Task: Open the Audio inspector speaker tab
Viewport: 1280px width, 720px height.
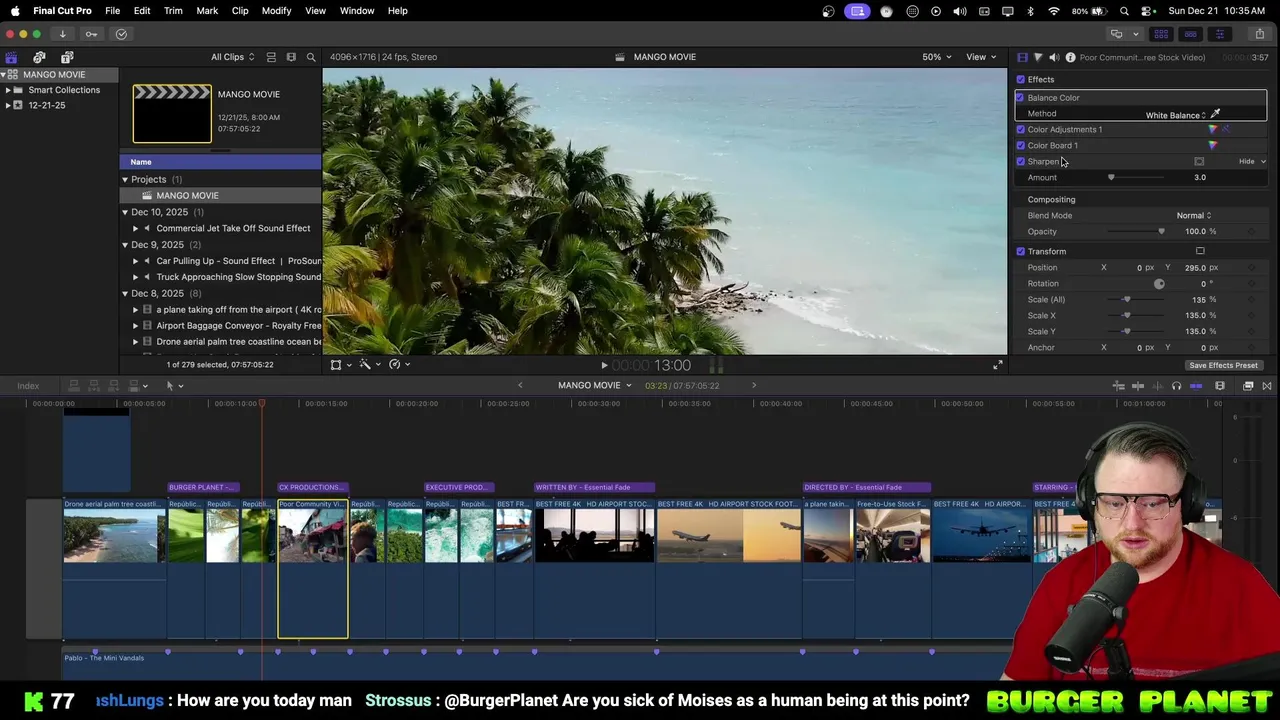Action: pos(1054,57)
